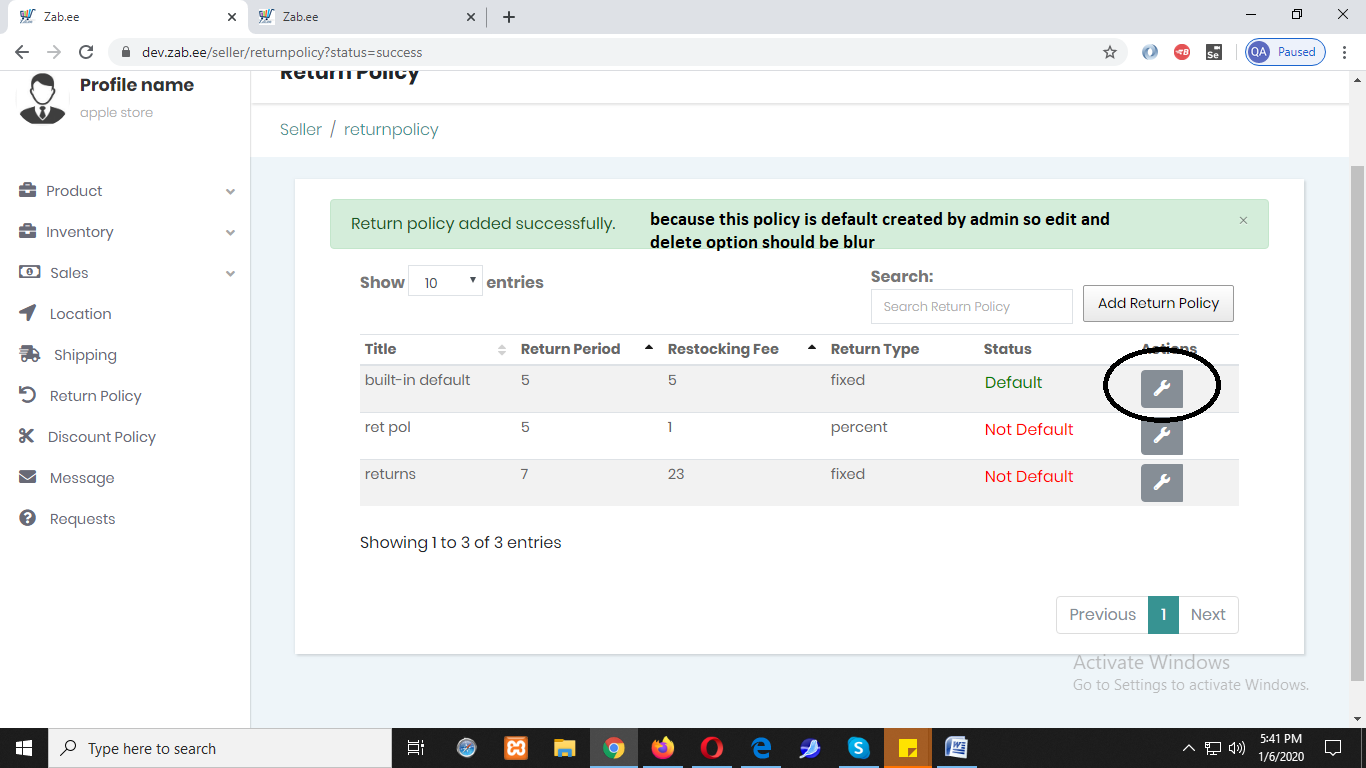The width and height of the screenshot is (1366, 768).
Task: Sort table by Restocking Fee column
Action: (743, 349)
